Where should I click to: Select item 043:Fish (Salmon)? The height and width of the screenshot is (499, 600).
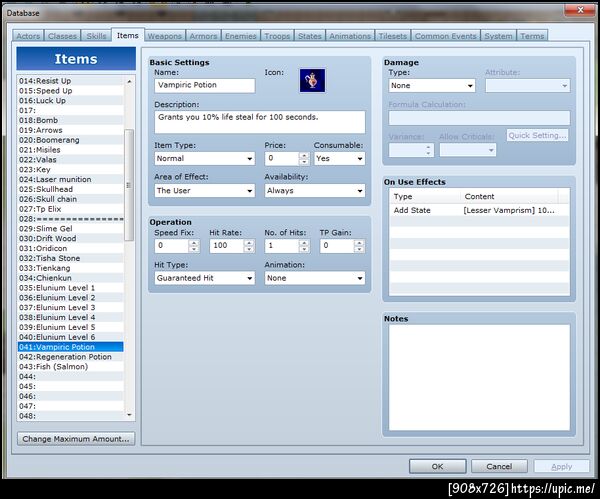click(x=71, y=367)
